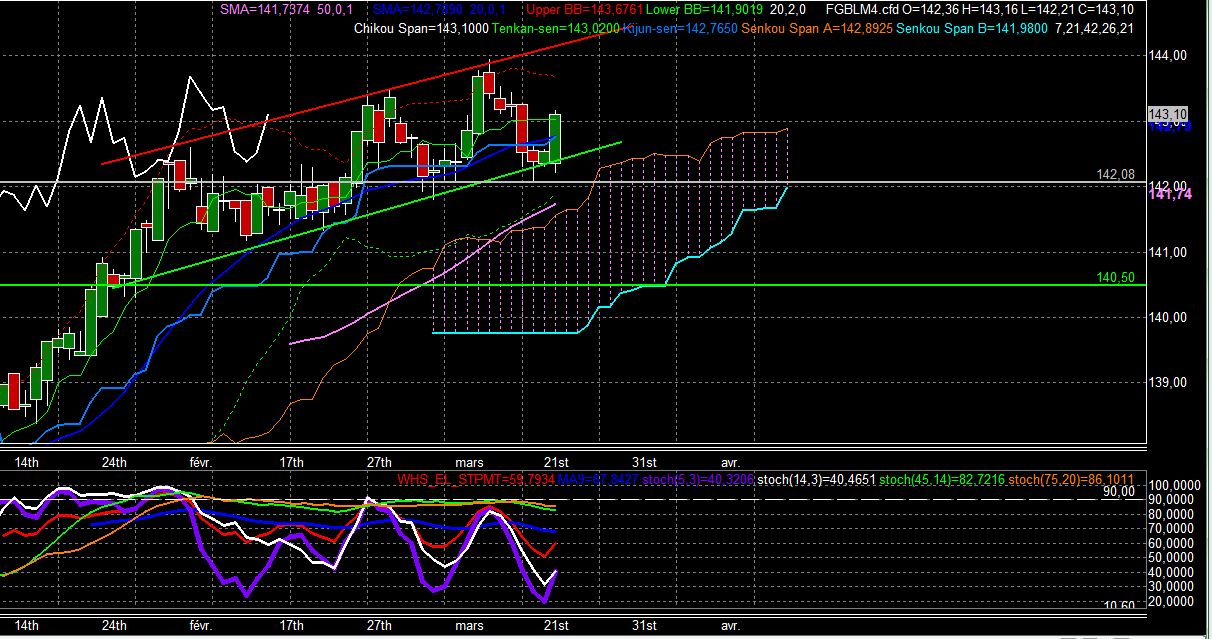Click '24th' on the bottom panel date axis

(114, 625)
